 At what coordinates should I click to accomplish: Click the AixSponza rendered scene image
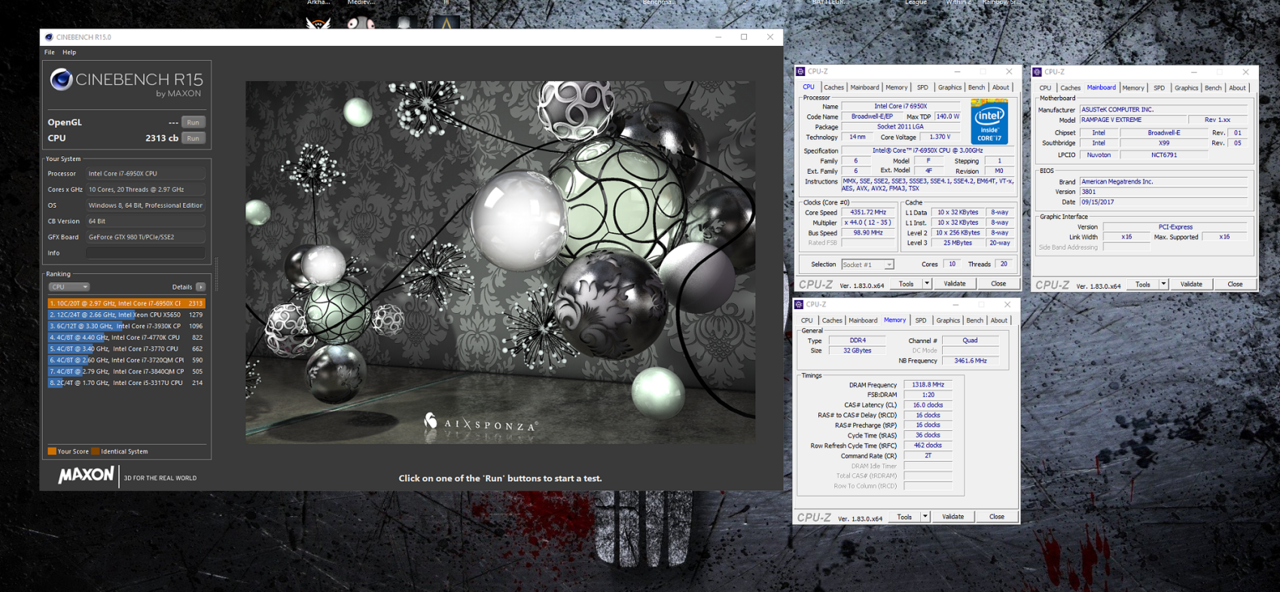click(x=500, y=262)
